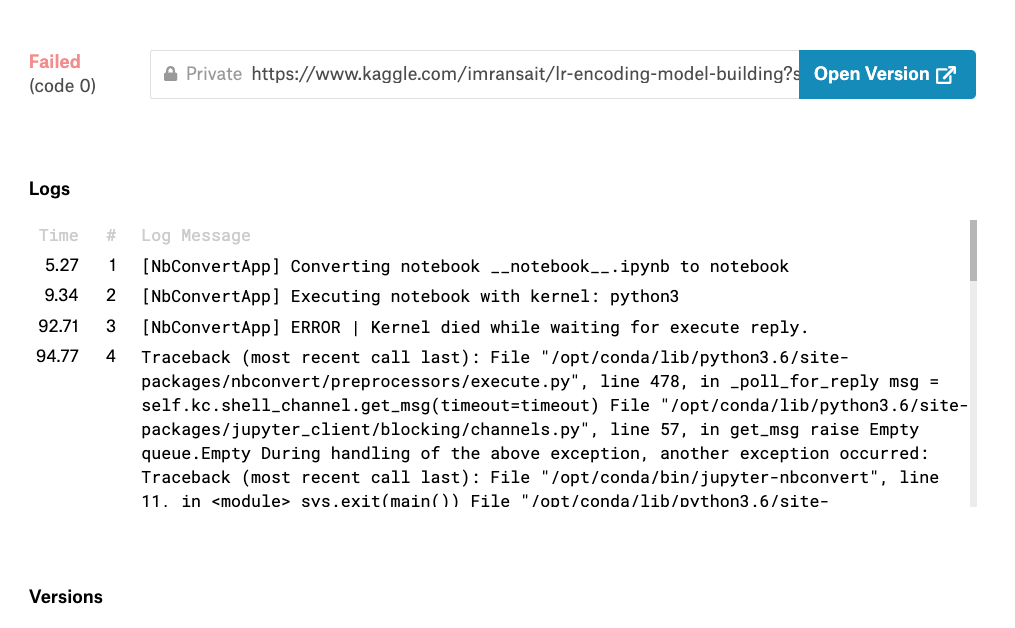Select the Private visibility label

point(214,74)
